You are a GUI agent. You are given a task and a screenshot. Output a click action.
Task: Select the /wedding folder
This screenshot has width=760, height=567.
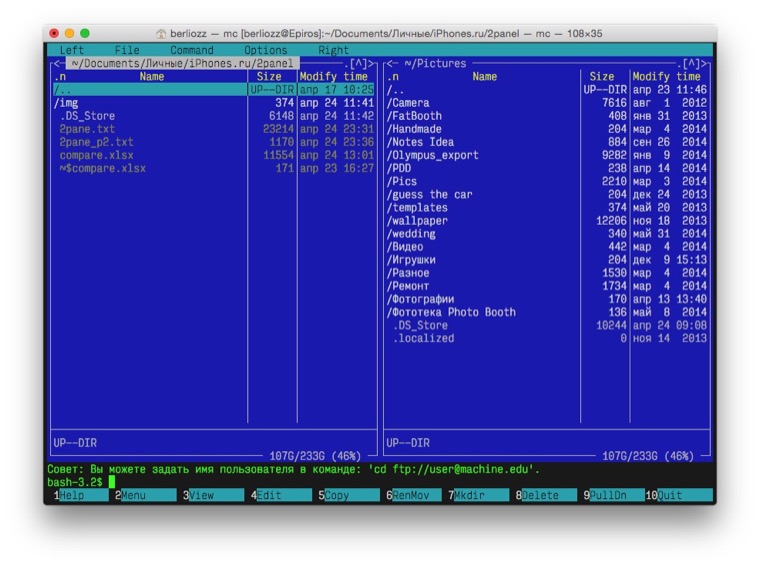tap(547, 234)
